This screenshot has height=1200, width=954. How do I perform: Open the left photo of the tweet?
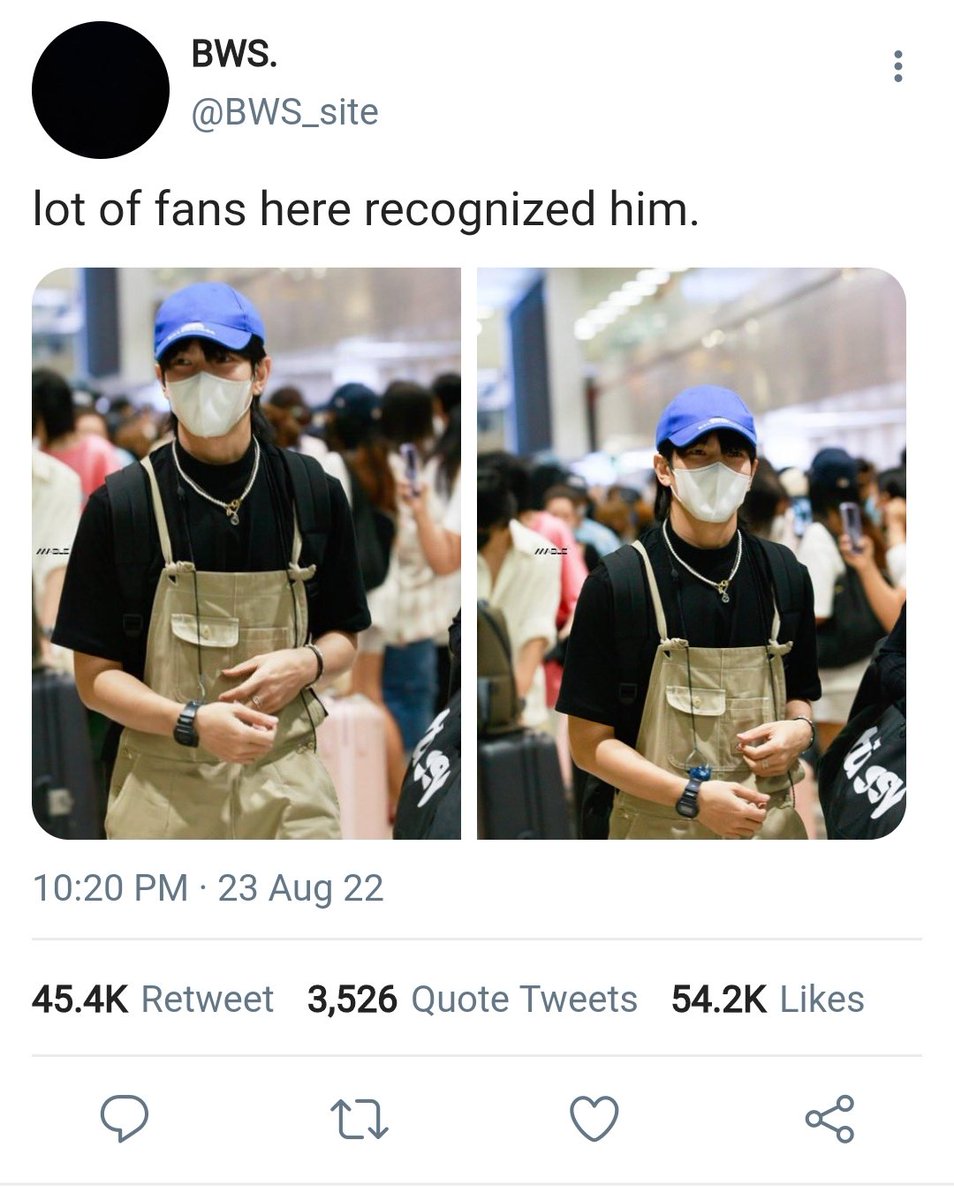tap(247, 553)
